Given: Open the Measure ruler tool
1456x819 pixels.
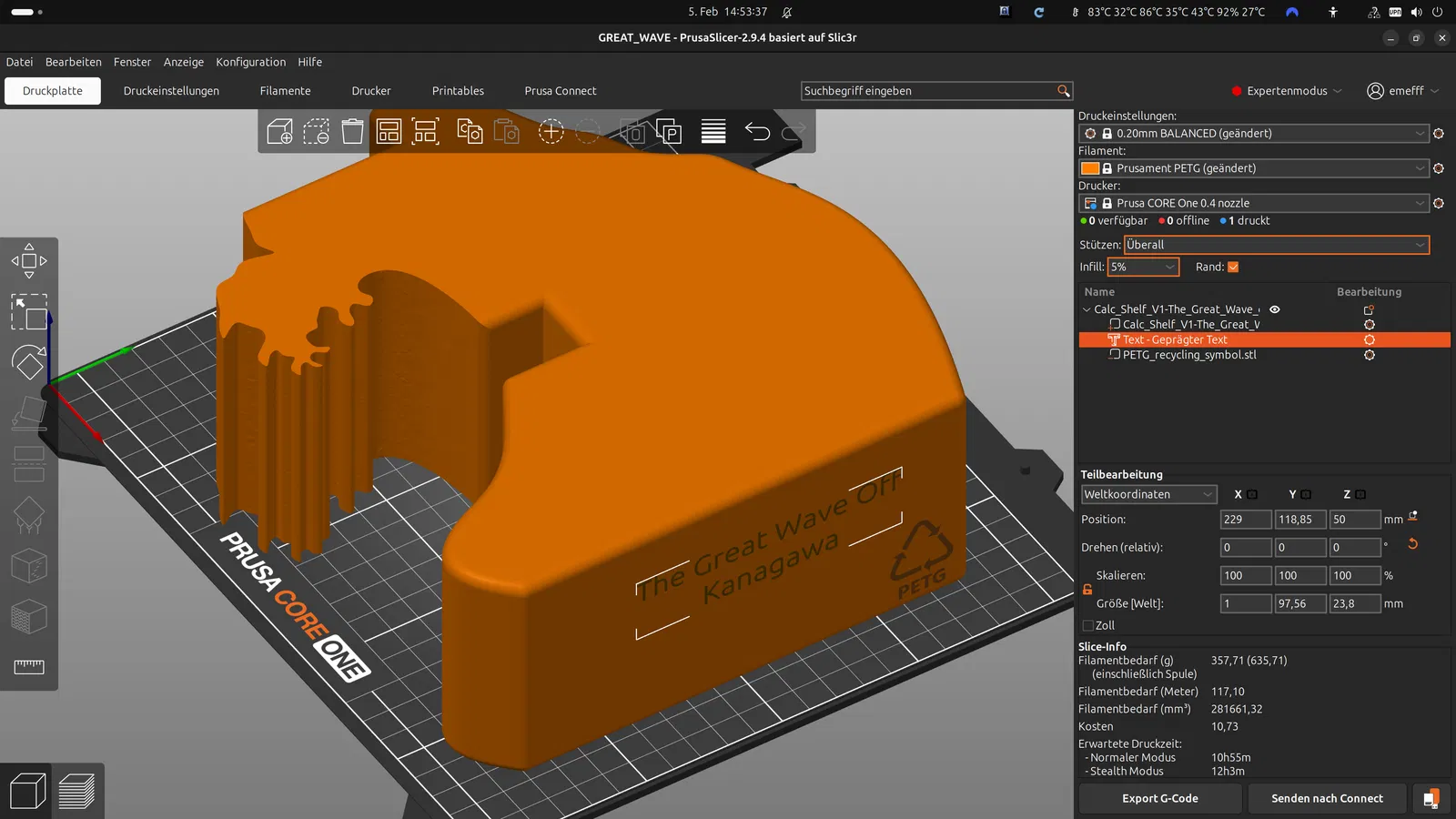Looking at the screenshot, I should point(29,667).
